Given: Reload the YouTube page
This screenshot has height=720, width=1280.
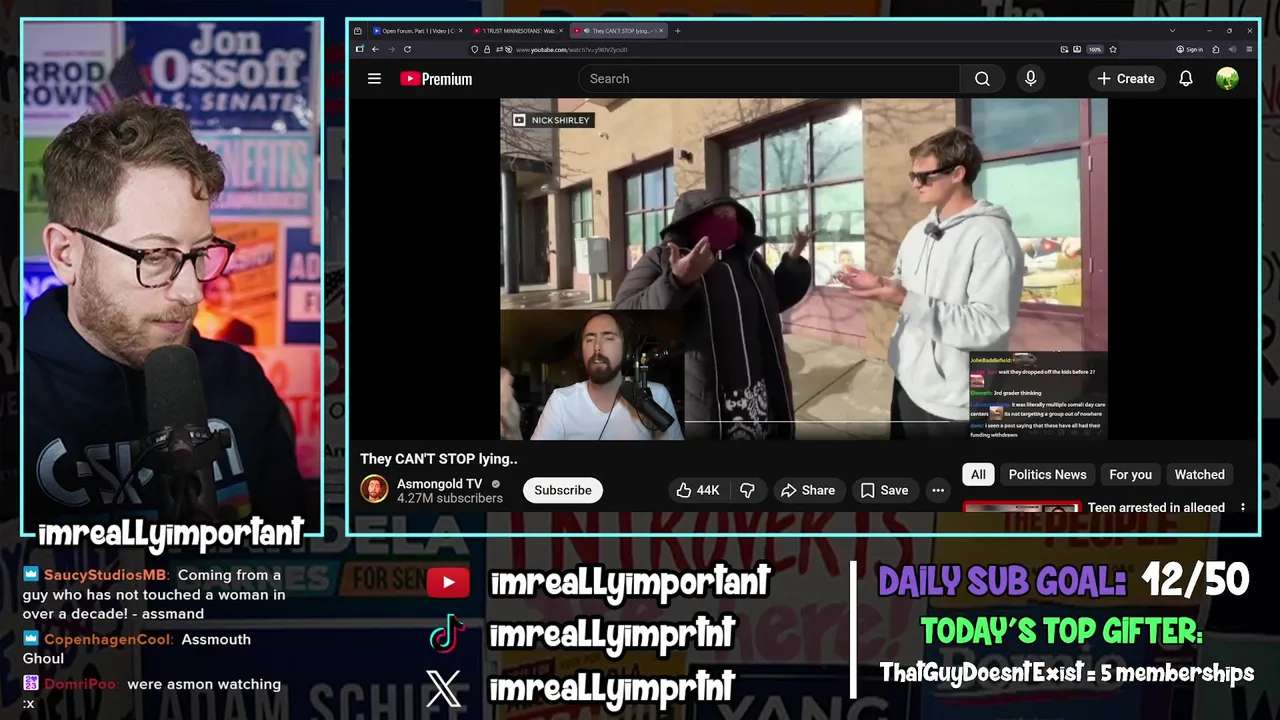Looking at the screenshot, I should pyautogui.click(x=407, y=49).
